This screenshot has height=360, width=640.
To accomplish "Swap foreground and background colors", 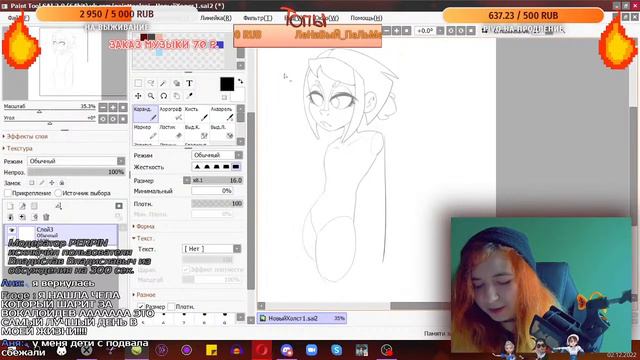I will pyautogui.click(x=240, y=82).
